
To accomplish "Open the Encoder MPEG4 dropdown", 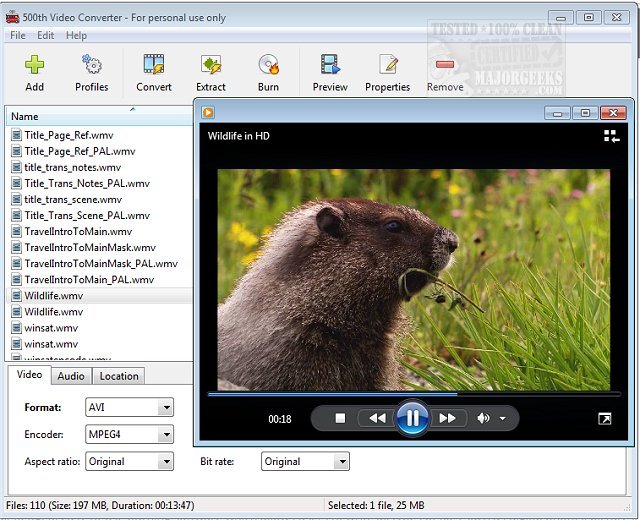I will click(166, 435).
